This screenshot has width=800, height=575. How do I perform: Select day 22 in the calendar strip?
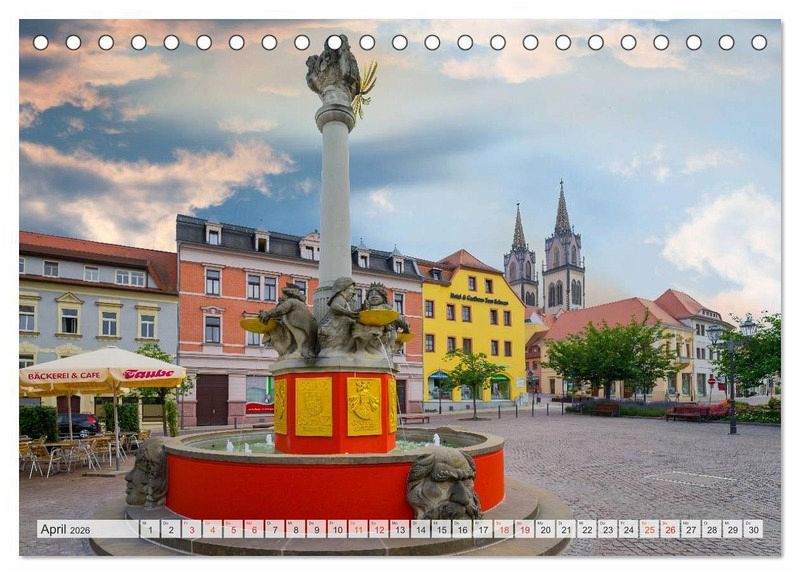[587, 529]
